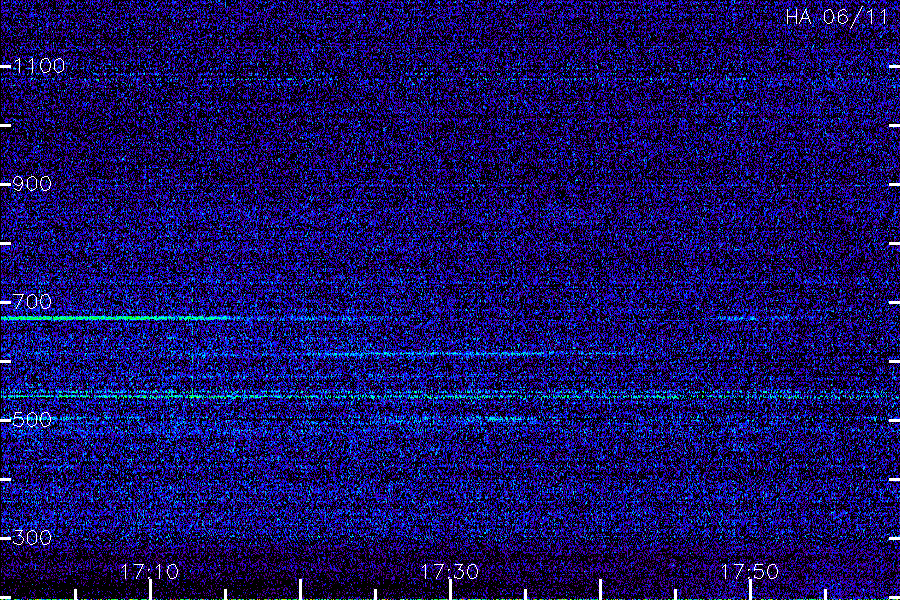Click the 17:10 time axis label

150,572
